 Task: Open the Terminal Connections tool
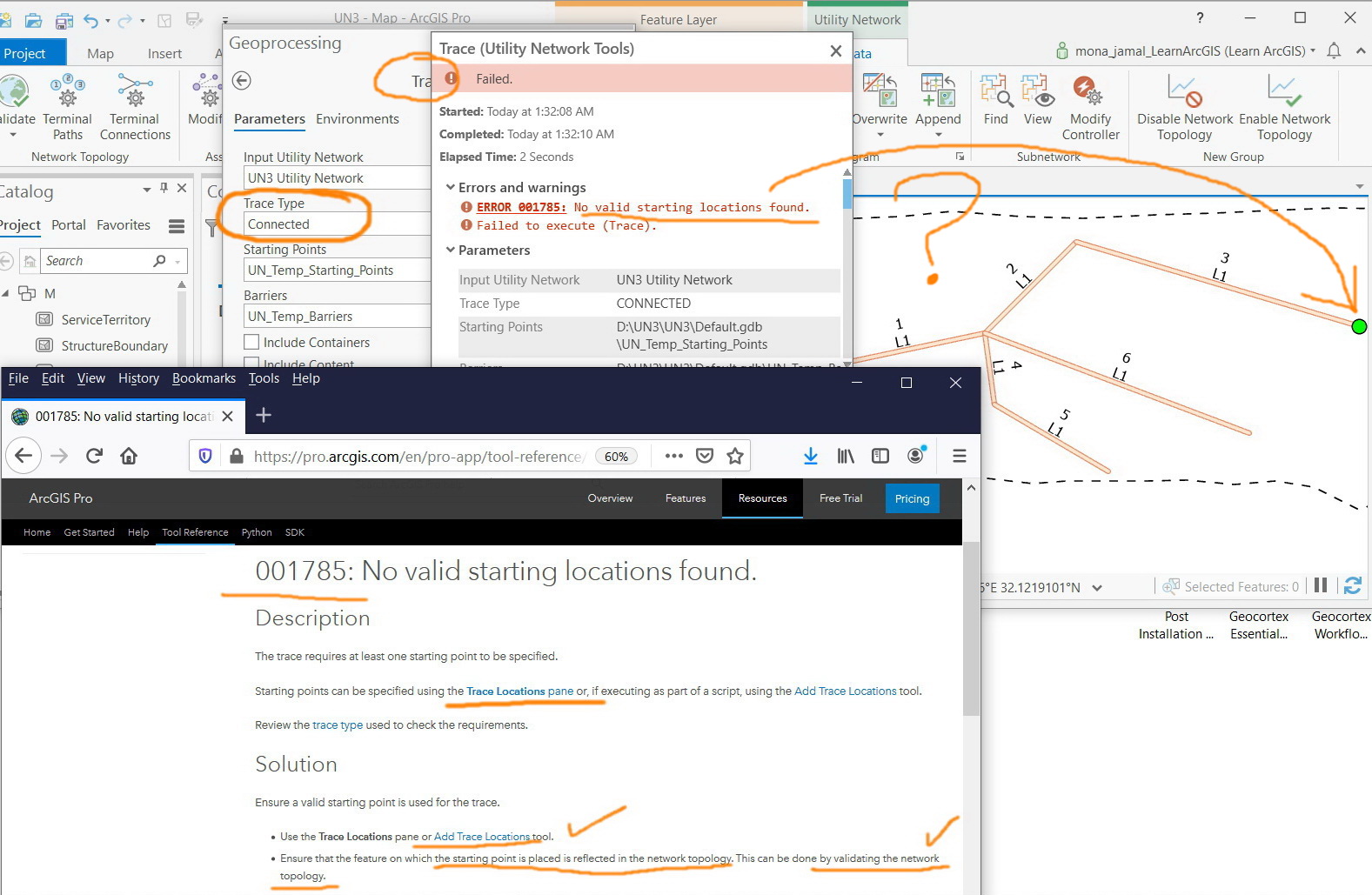coord(135,90)
